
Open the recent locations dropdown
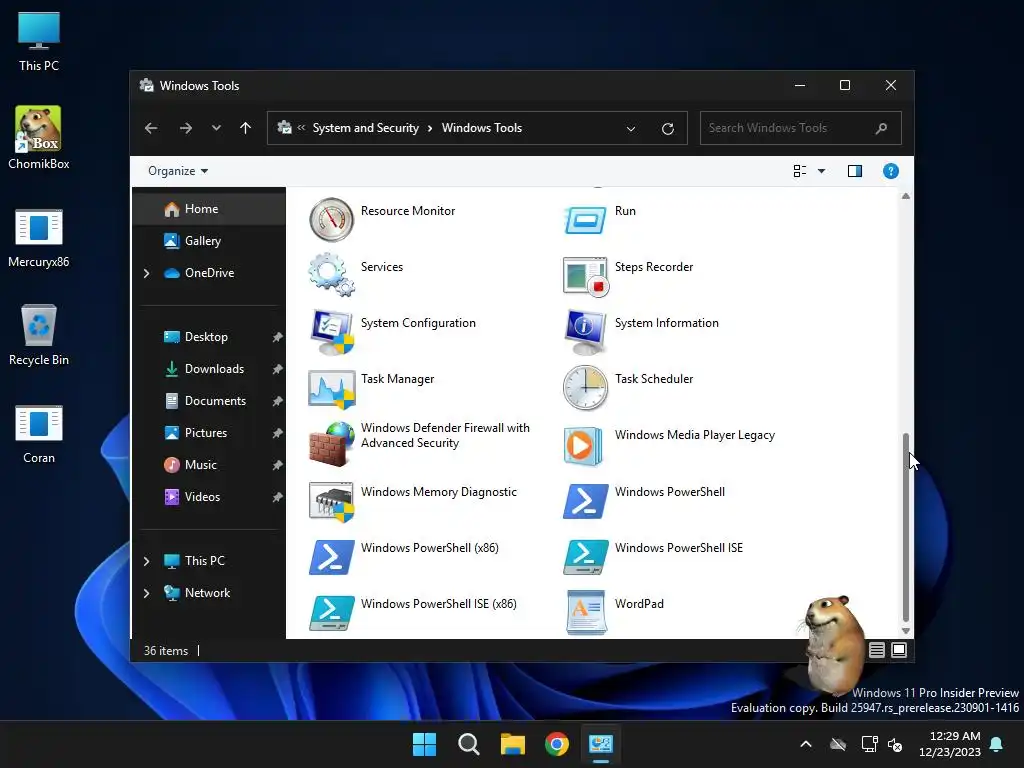pos(216,128)
